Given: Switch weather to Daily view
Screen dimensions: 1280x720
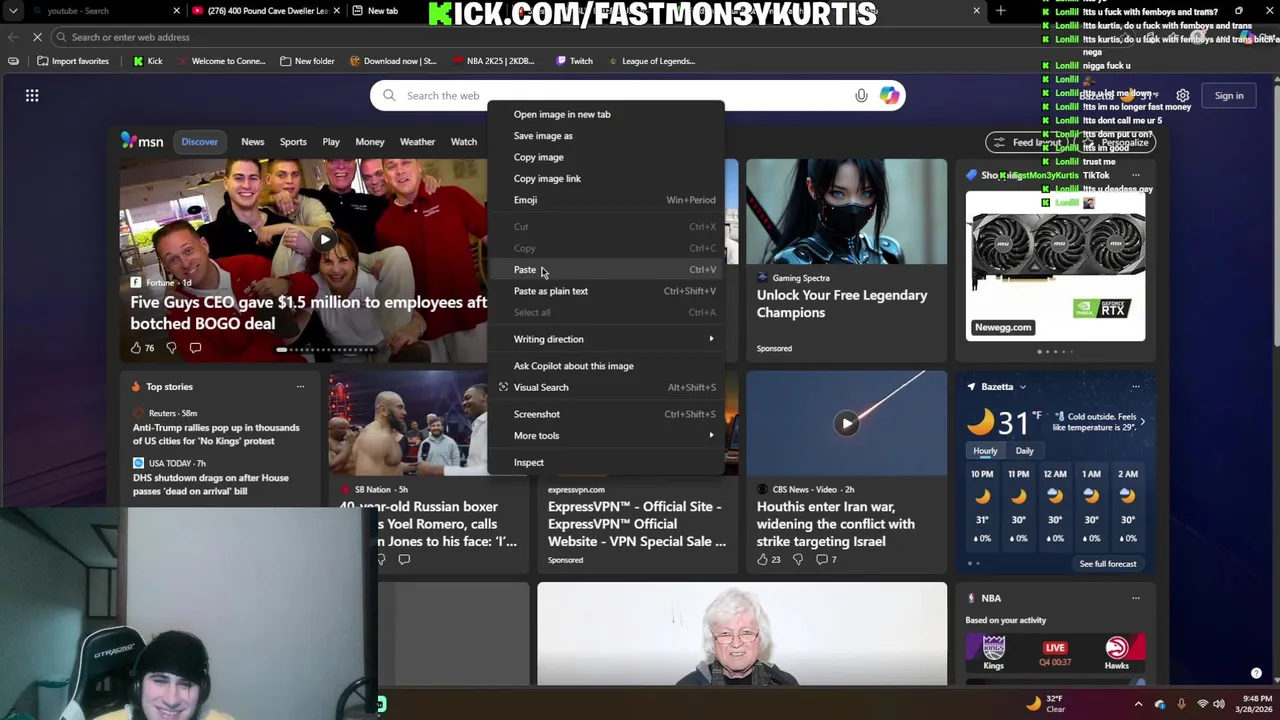Looking at the screenshot, I should click(1024, 451).
